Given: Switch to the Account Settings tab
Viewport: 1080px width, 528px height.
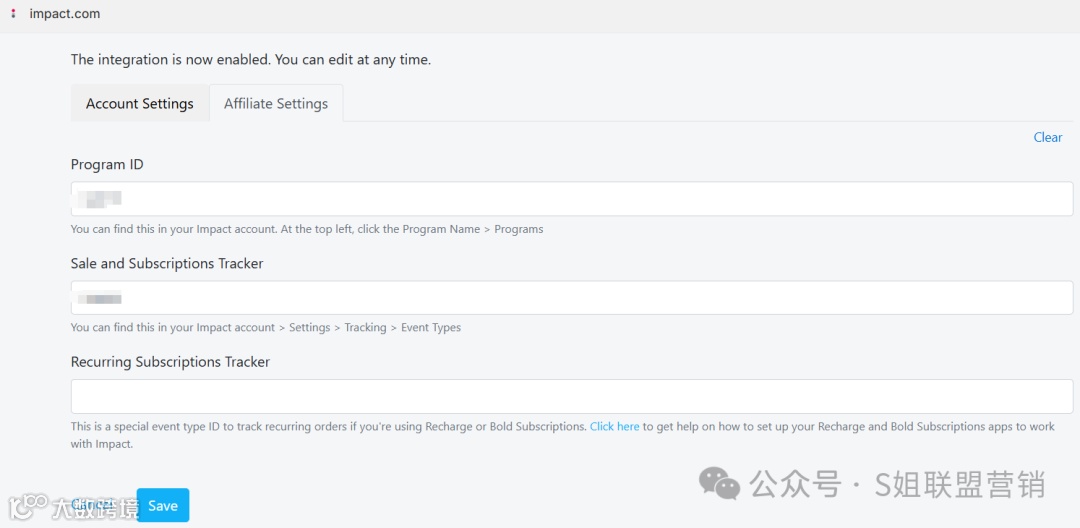Looking at the screenshot, I should tap(140, 103).
